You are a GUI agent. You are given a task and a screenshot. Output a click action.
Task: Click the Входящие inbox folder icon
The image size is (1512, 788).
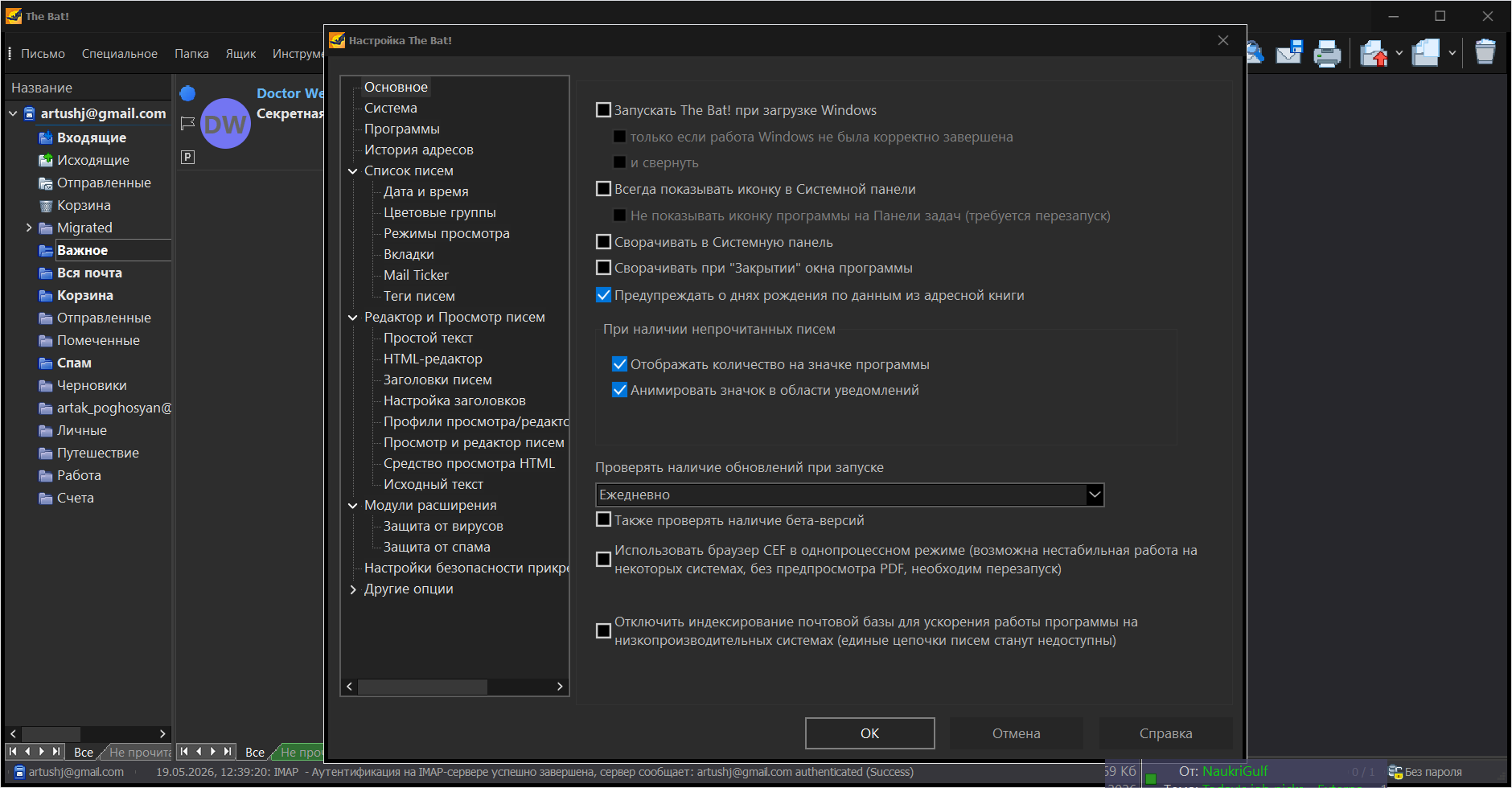click(46, 137)
